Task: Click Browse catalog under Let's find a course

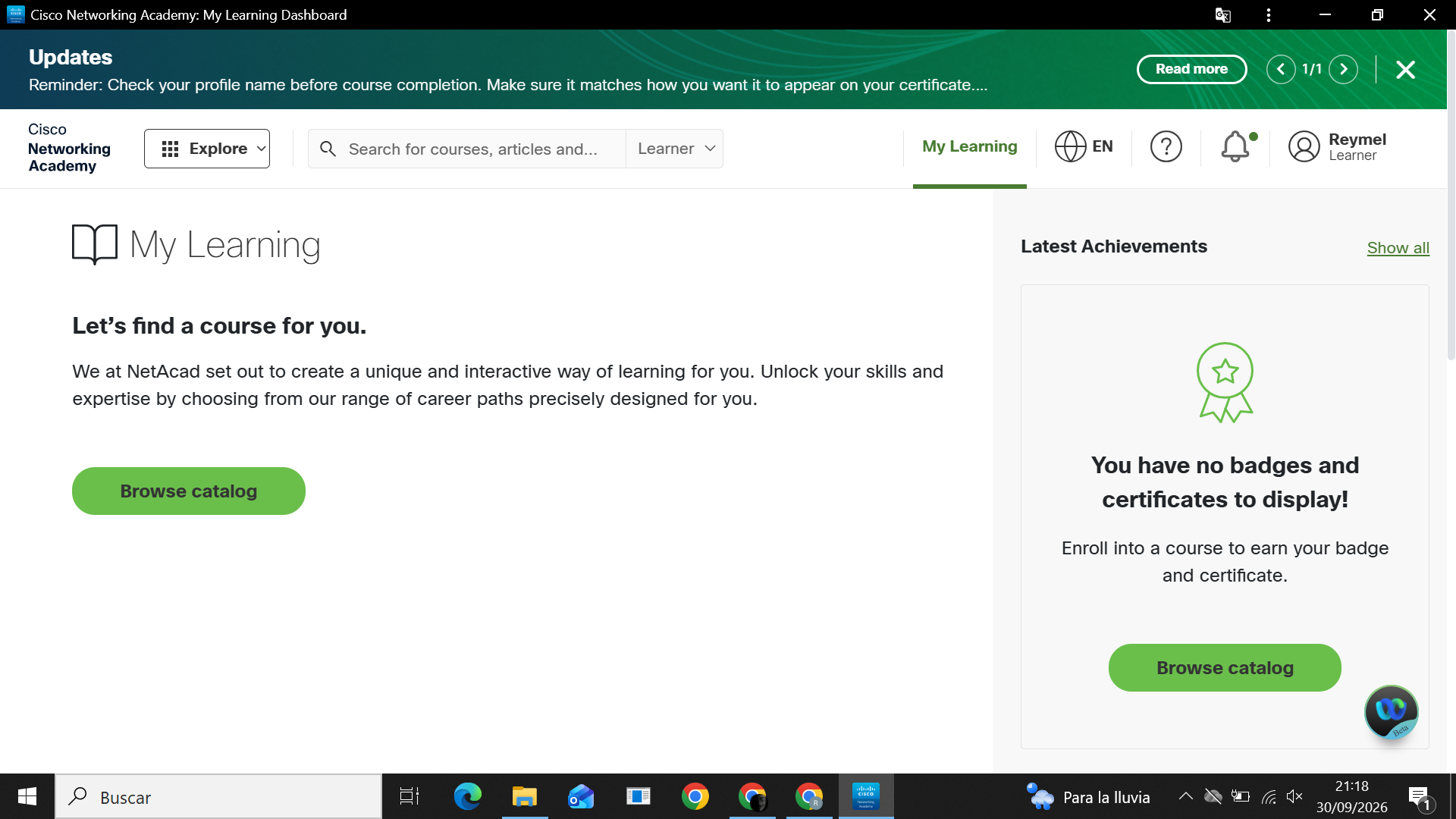Action: [189, 491]
